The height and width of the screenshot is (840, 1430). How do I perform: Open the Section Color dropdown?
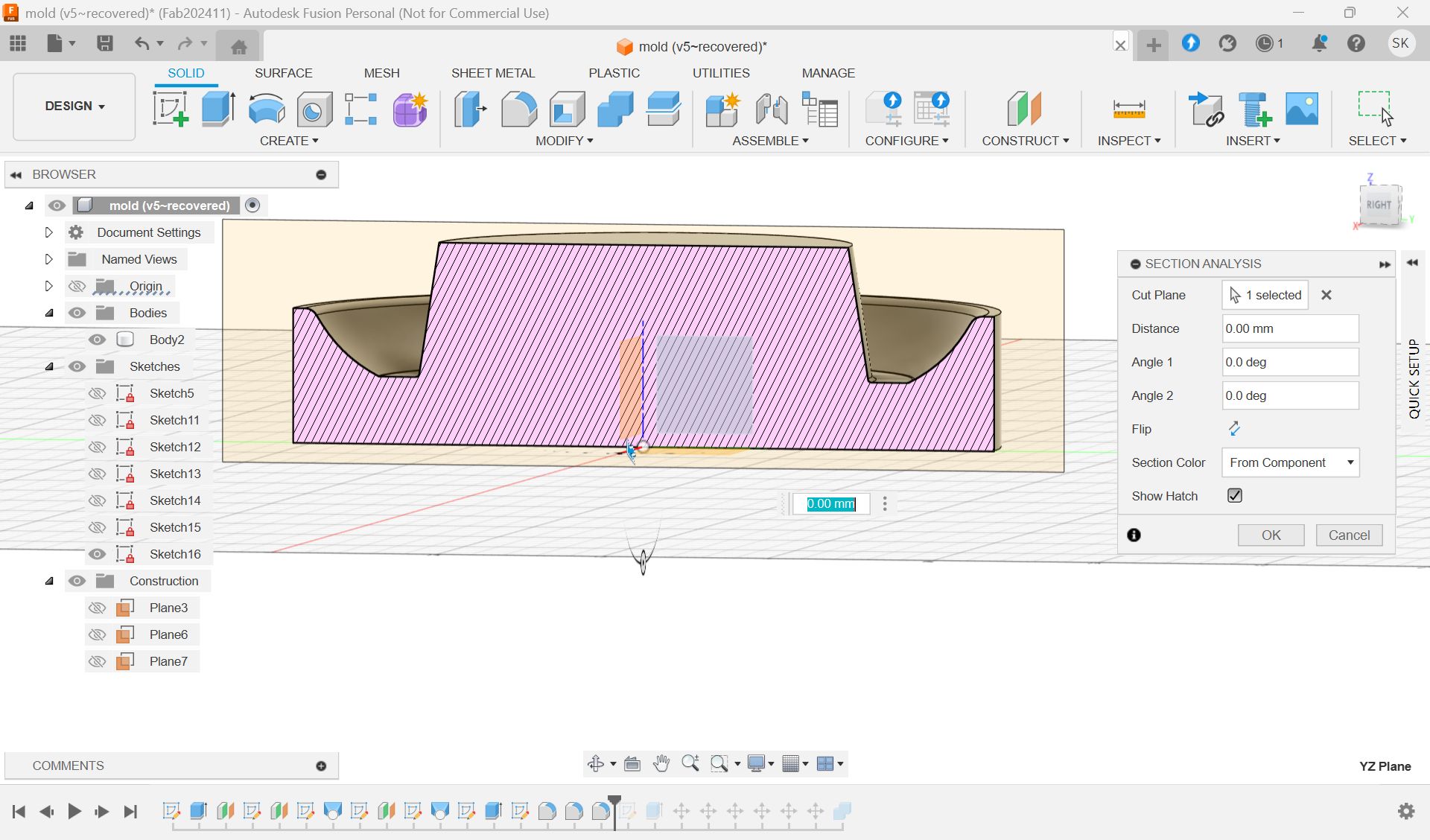[x=1291, y=462]
